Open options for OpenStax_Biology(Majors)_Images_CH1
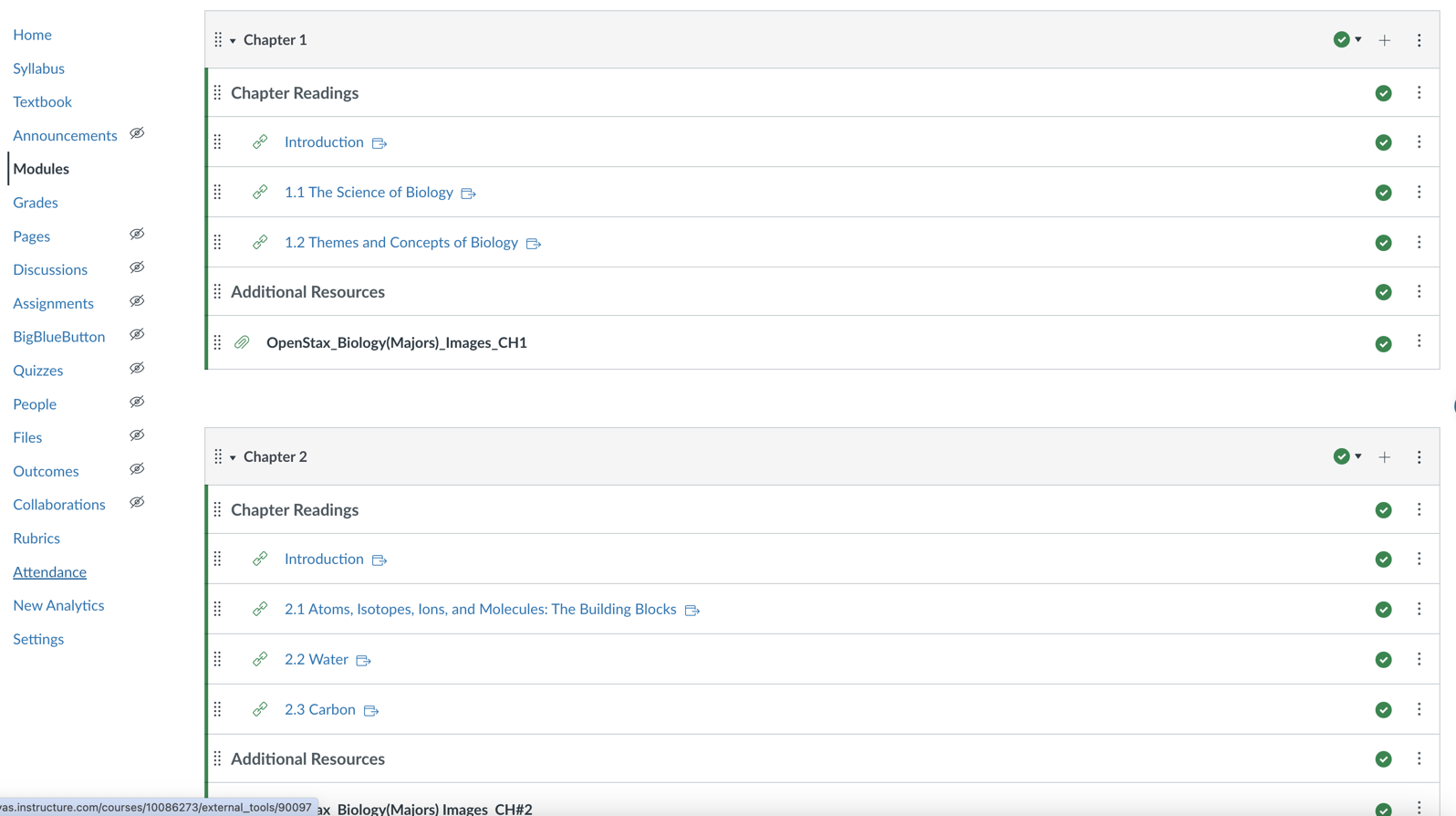 1419,340
